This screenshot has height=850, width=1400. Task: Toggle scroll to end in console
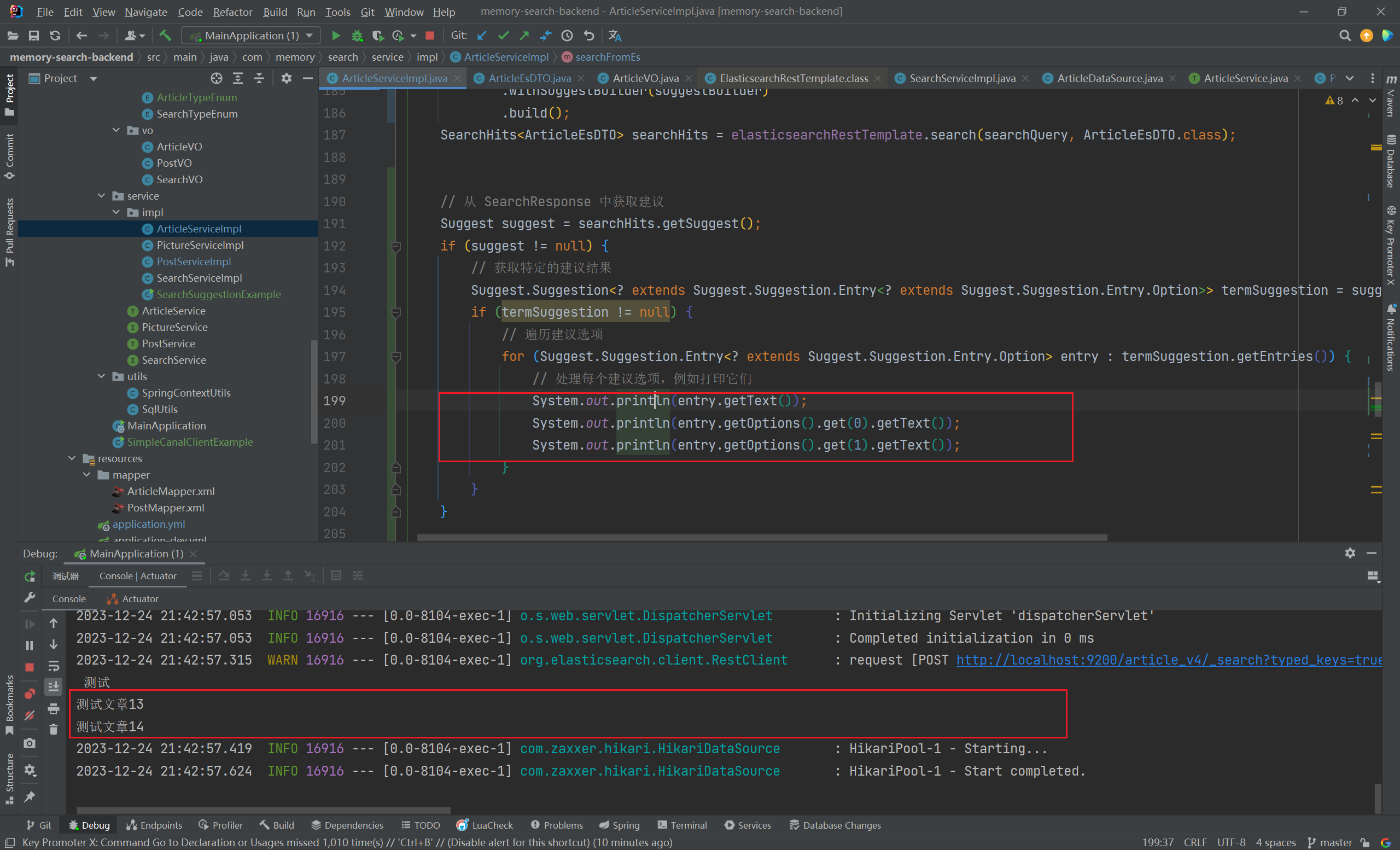pyautogui.click(x=54, y=687)
